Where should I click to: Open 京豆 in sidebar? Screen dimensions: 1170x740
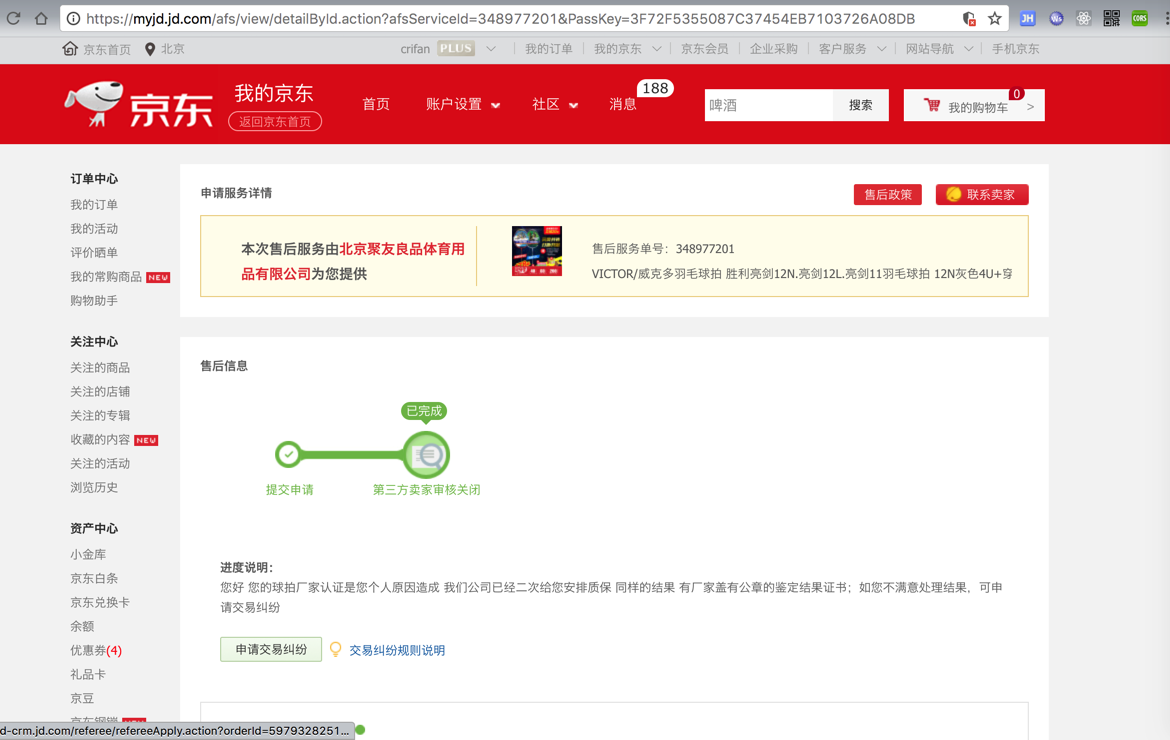(82, 698)
